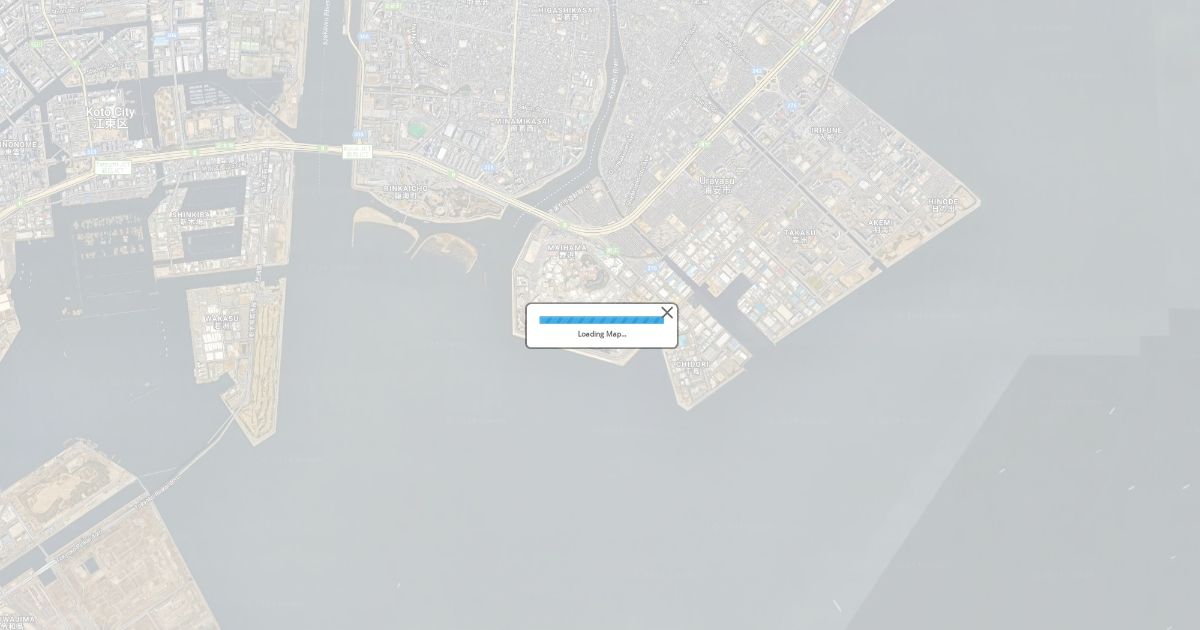Click the blue loading progress bar
1200x630 pixels.
point(601,320)
